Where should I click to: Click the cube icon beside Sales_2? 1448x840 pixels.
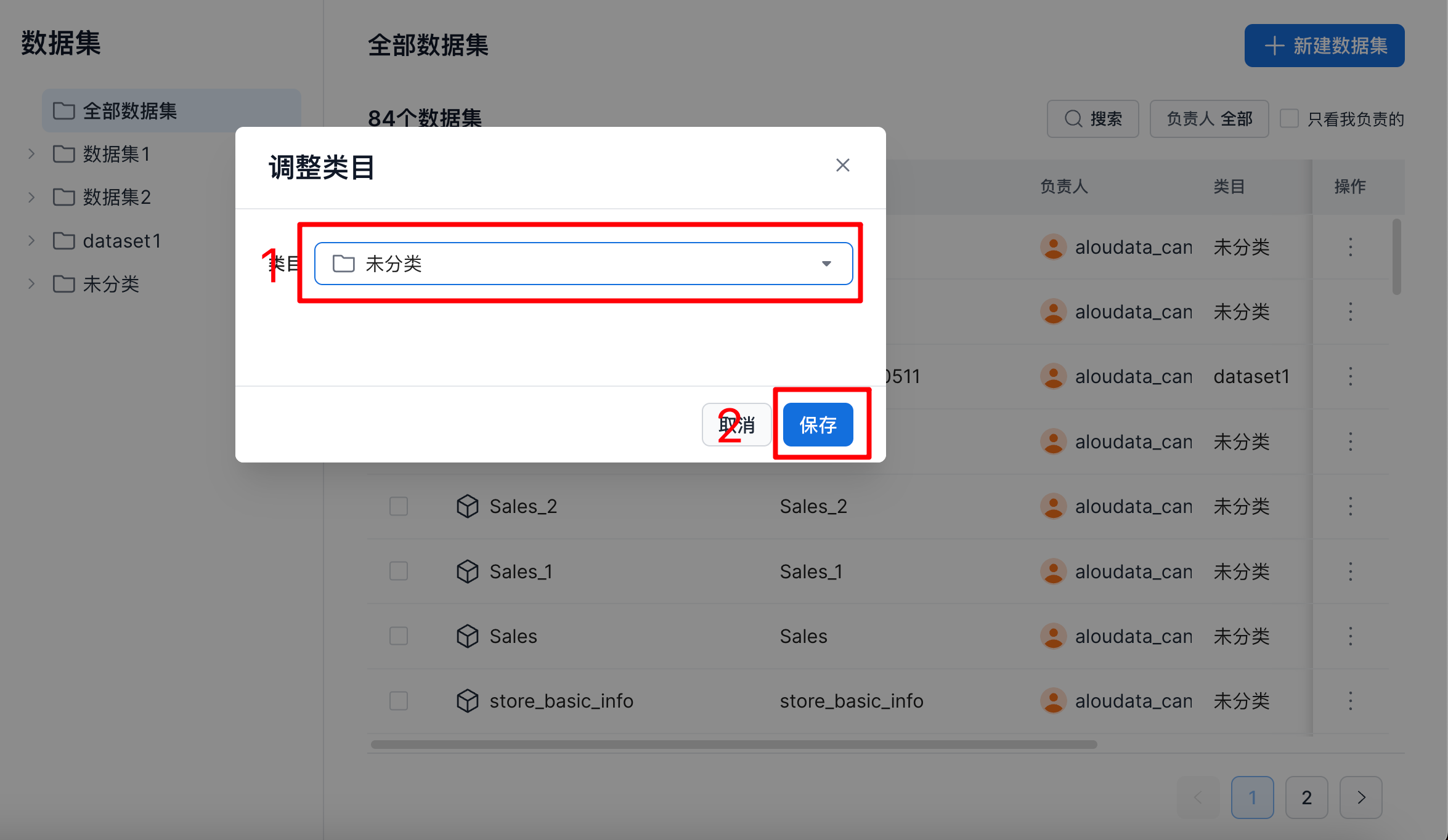tap(467, 506)
